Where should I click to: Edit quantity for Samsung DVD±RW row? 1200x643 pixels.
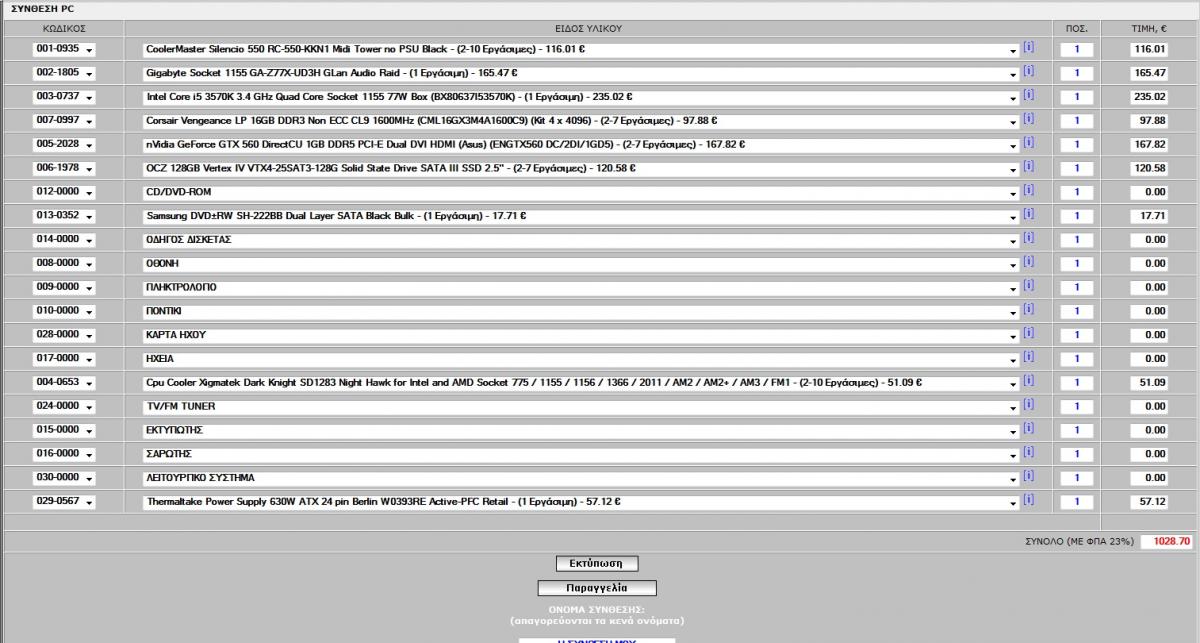pos(1077,216)
